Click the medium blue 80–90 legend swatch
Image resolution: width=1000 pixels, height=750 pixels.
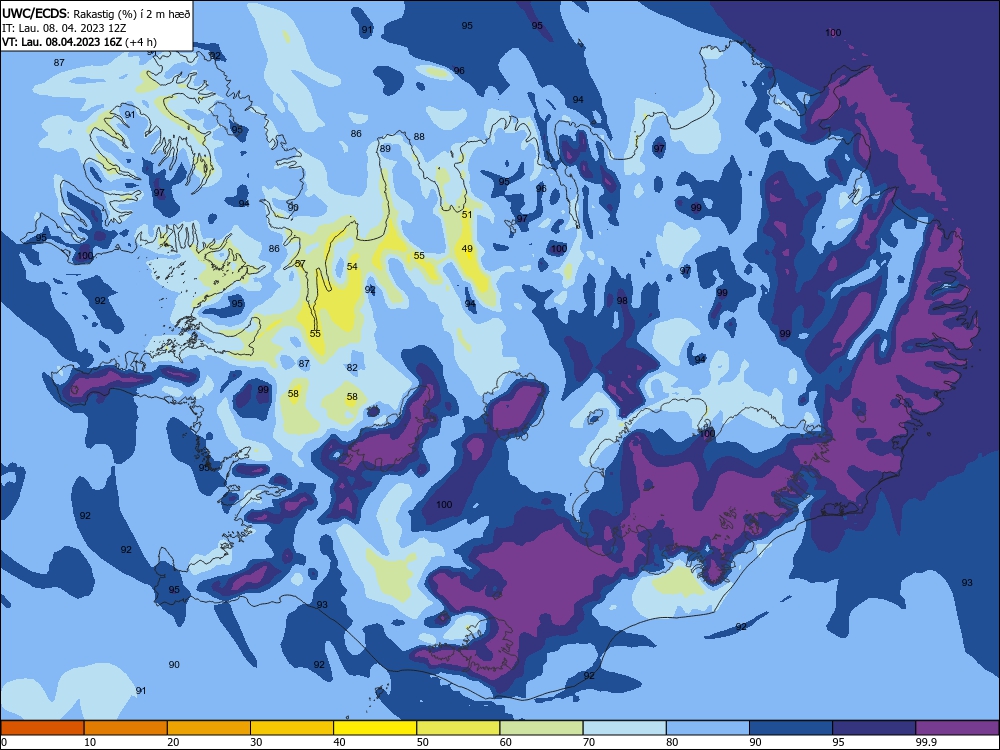708,728
